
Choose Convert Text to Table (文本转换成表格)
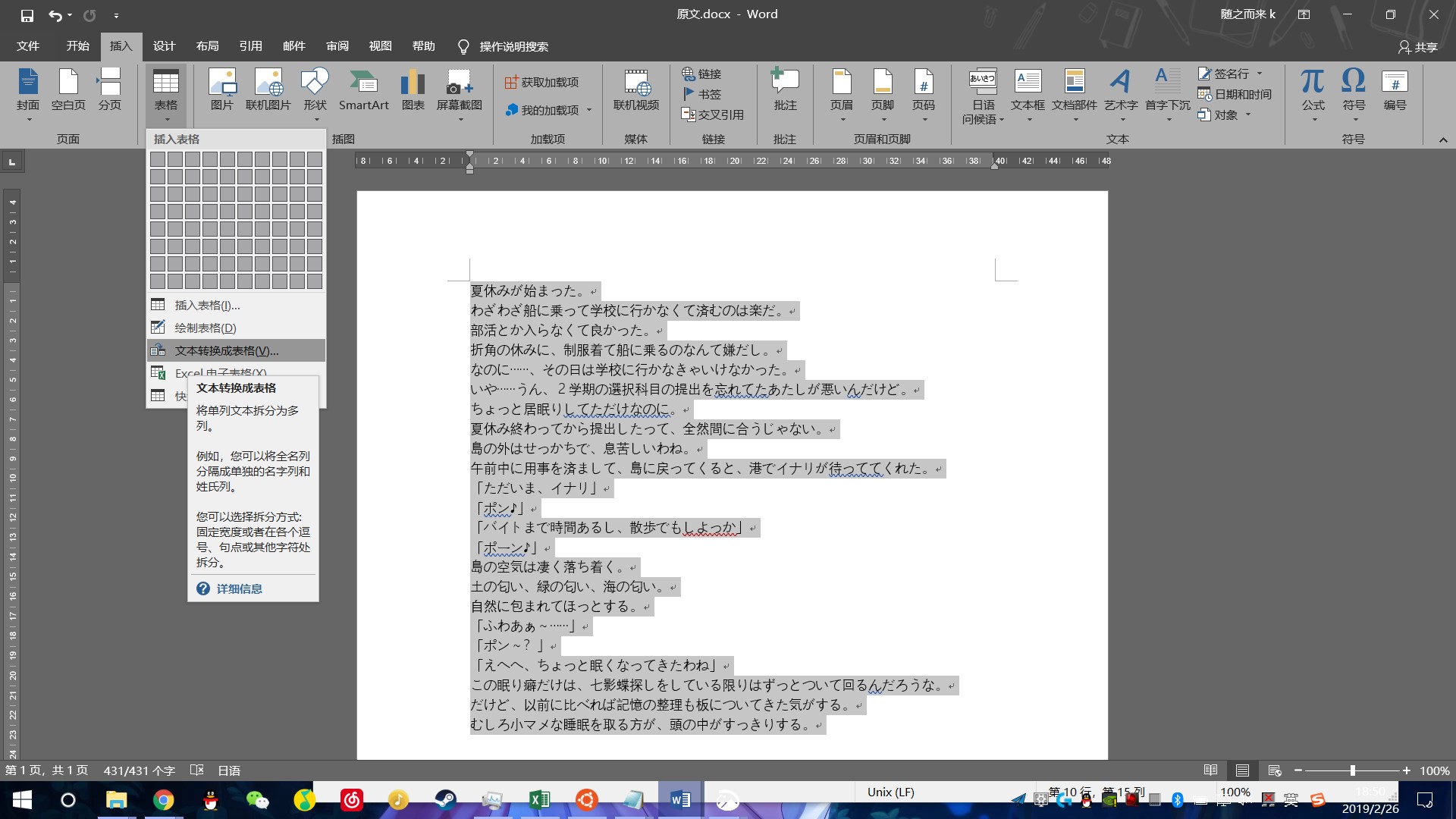[x=236, y=350]
